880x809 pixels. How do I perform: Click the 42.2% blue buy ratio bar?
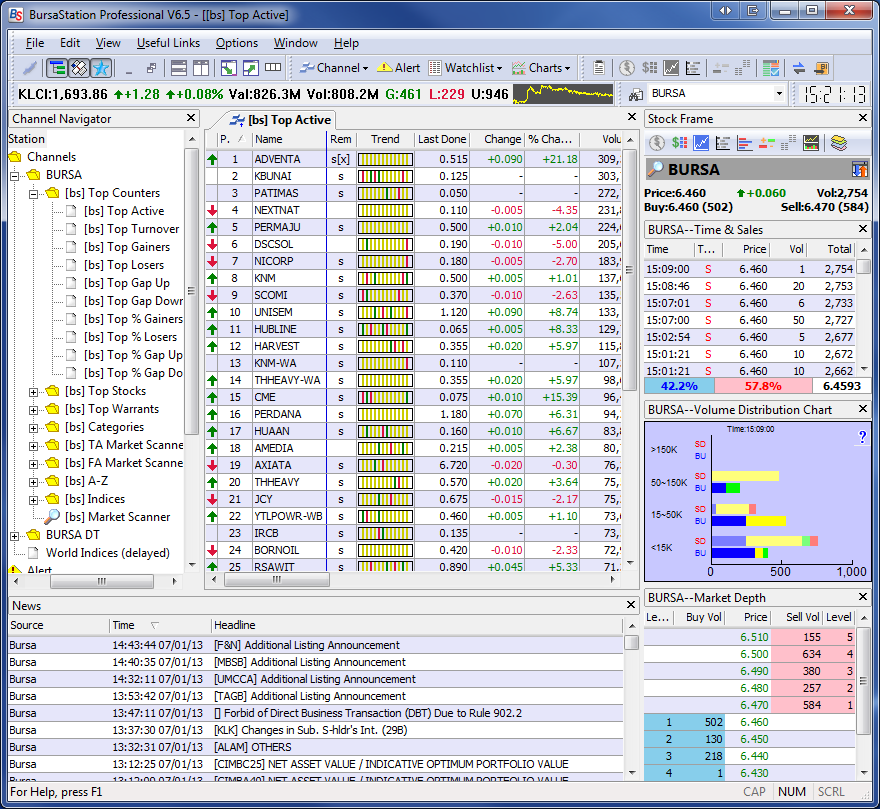pyautogui.click(x=679, y=386)
